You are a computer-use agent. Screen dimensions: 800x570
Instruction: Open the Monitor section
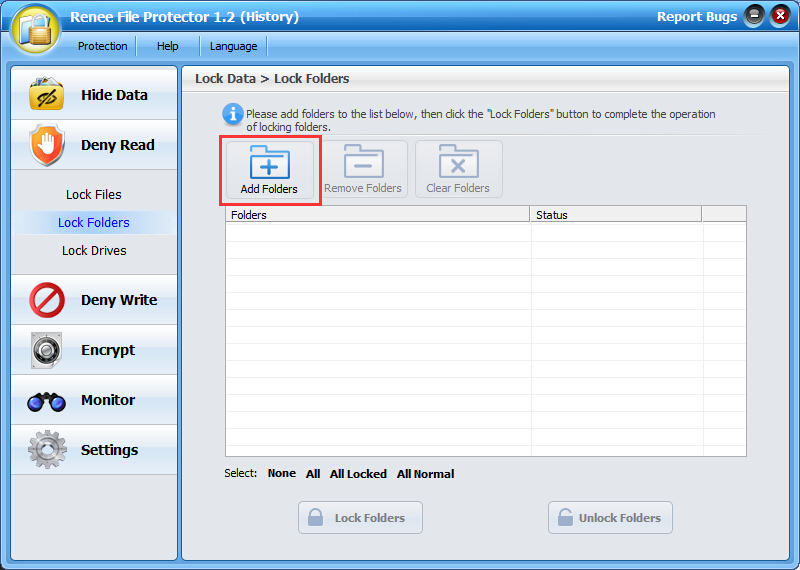coord(94,400)
